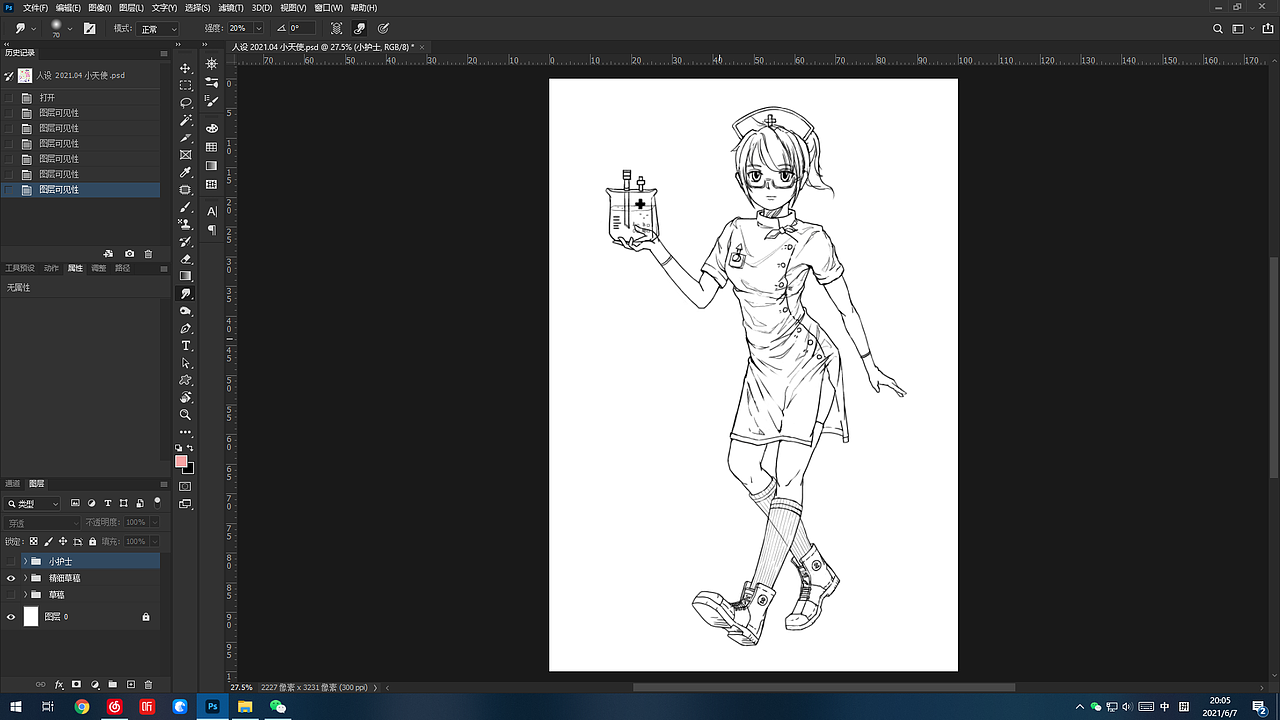Toggle the layer filter switch on

(157, 502)
